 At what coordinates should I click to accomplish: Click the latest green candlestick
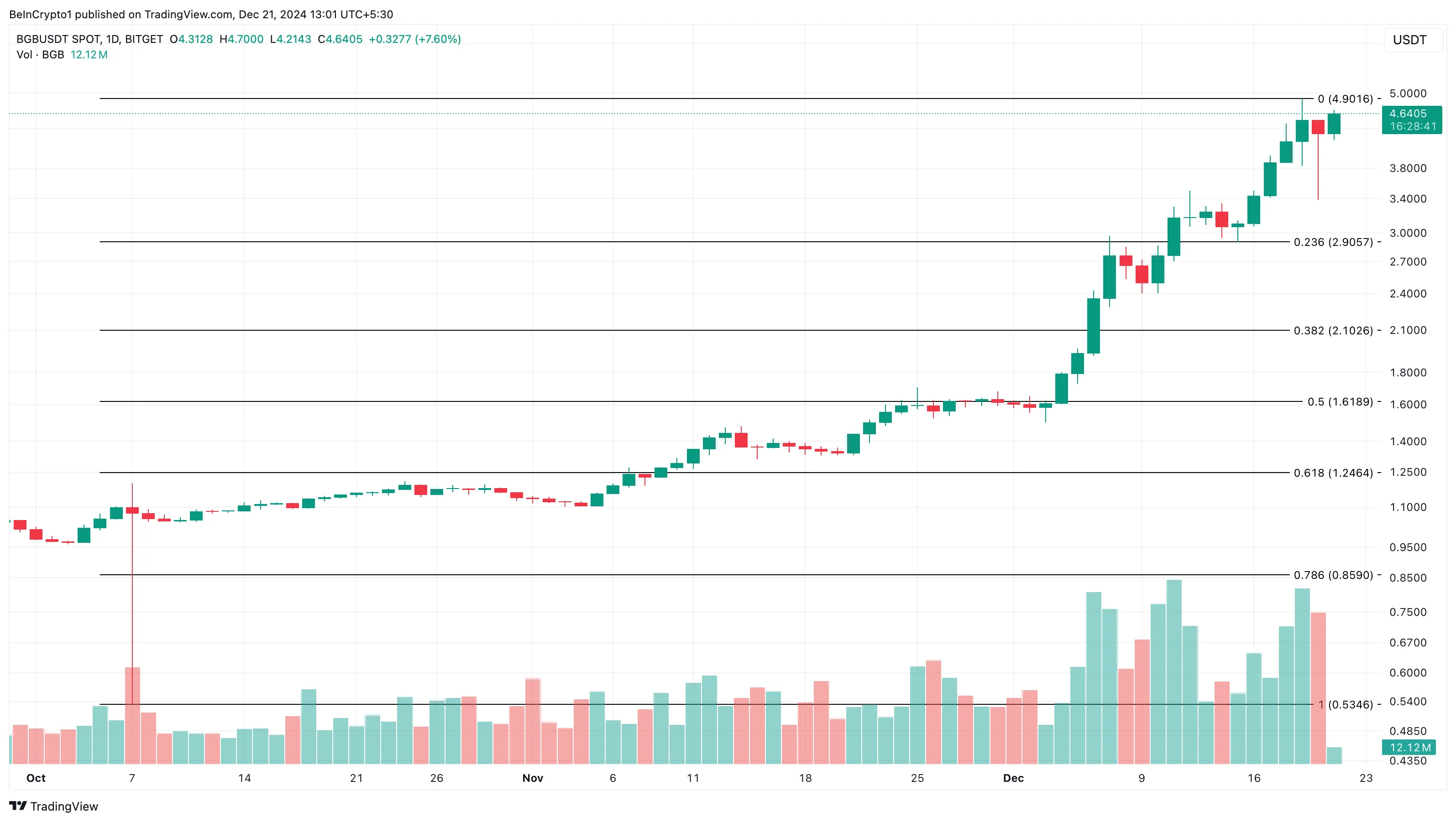click(x=1334, y=124)
